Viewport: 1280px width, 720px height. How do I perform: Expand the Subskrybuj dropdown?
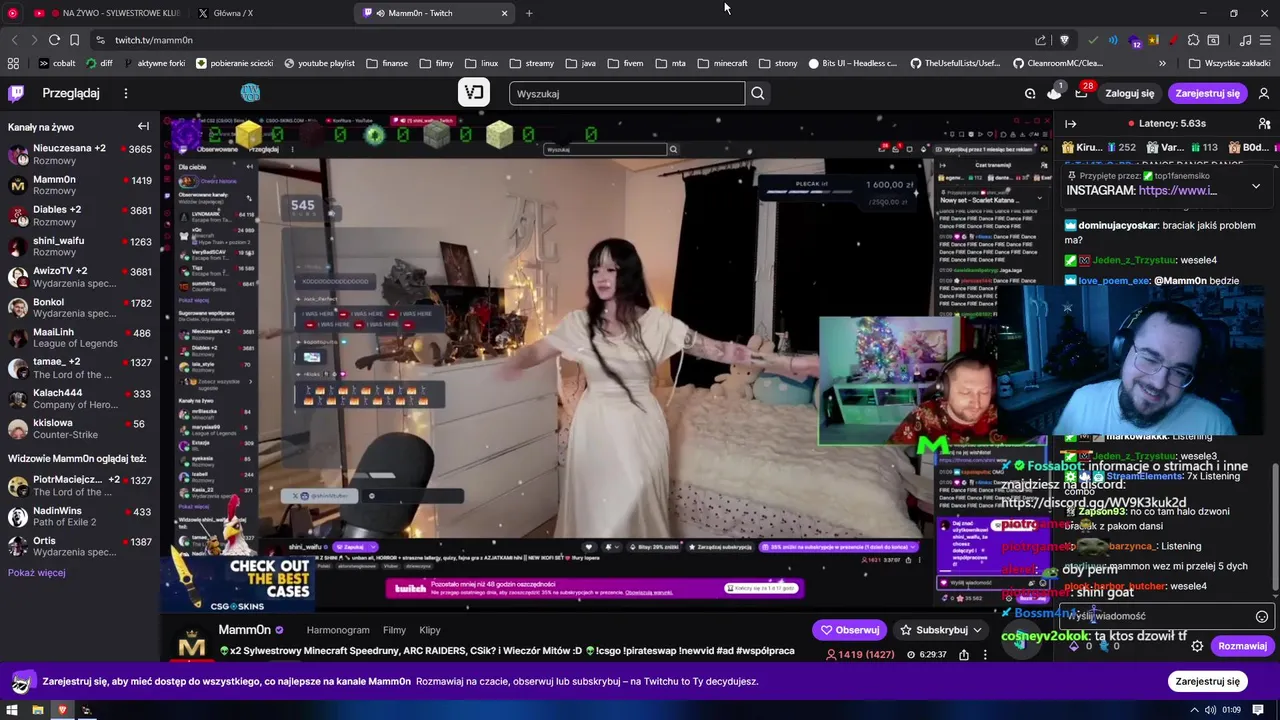[977, 630]
